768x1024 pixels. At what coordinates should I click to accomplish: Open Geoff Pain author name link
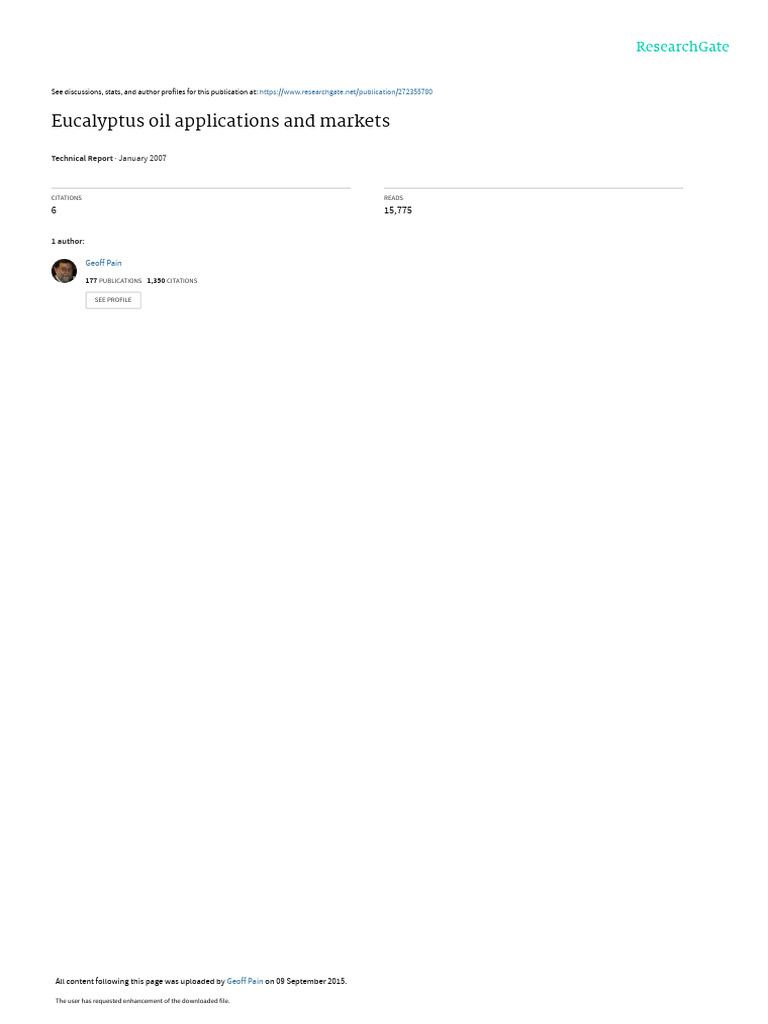tap(103, 263)
